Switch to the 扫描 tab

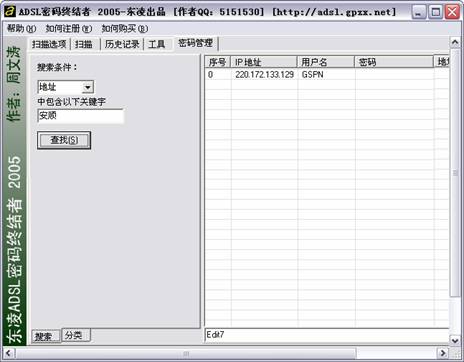click(x=84, y=44)
